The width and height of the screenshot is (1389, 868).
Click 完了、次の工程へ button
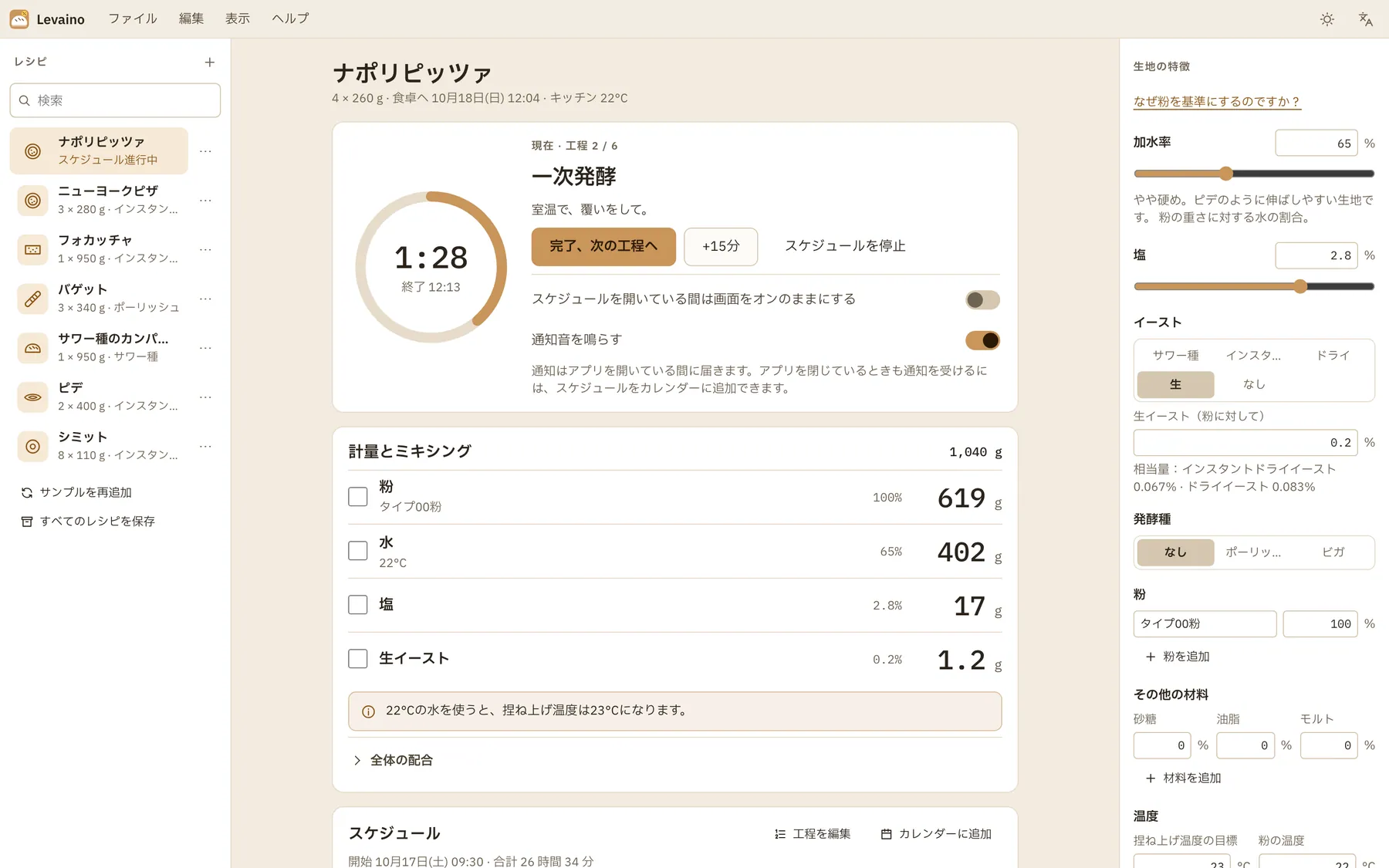(x=603, y=247)
